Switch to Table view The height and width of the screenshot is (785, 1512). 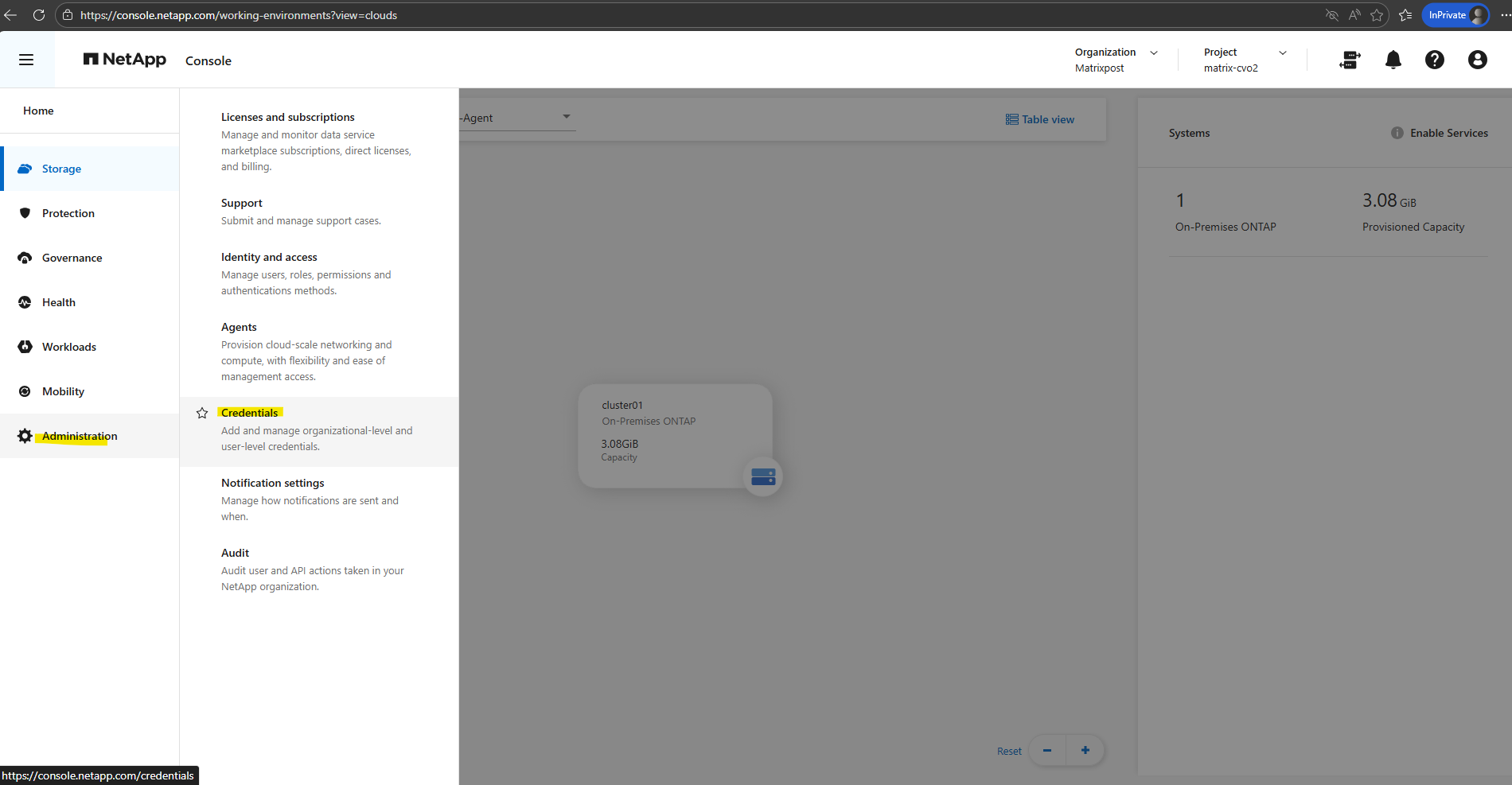(1040, 119)
